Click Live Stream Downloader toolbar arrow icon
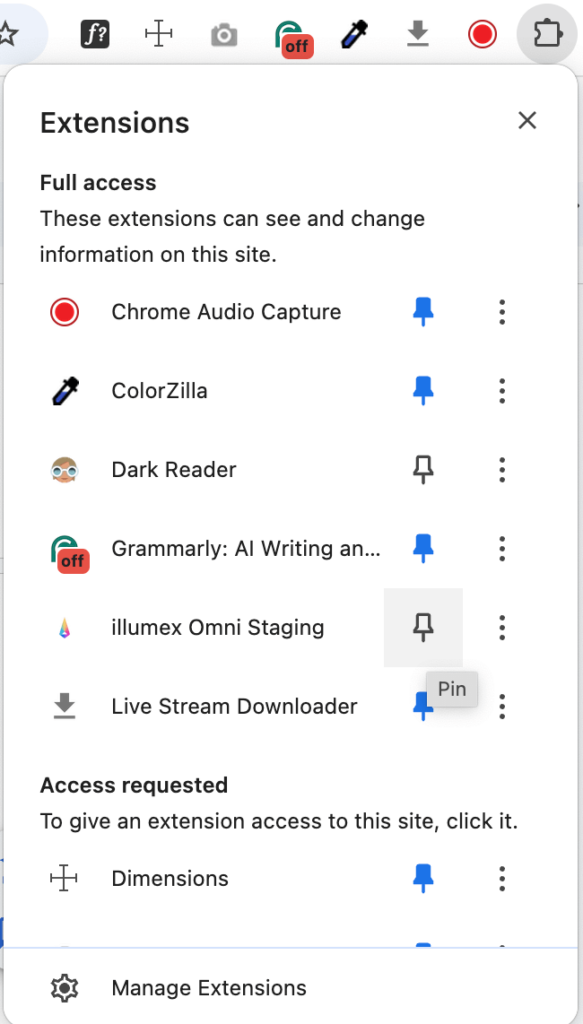The width and height of the screenshot is (583, 1024). tap(418, 35)
